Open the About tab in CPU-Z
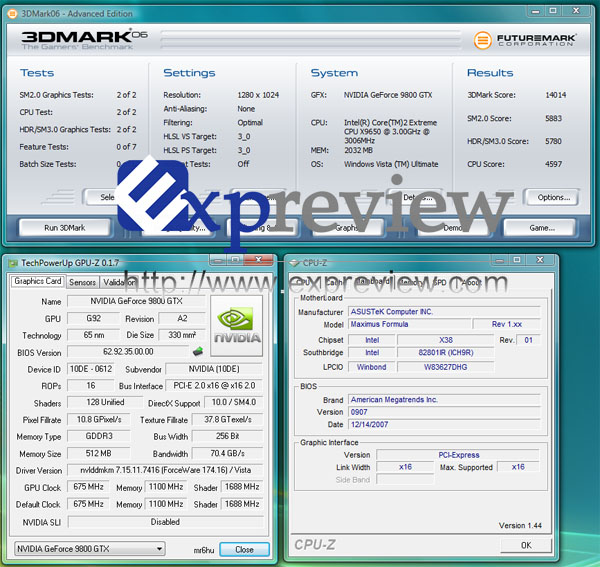Screen dimensions: 600x567 pyautogui.click(x=473, y=282)
